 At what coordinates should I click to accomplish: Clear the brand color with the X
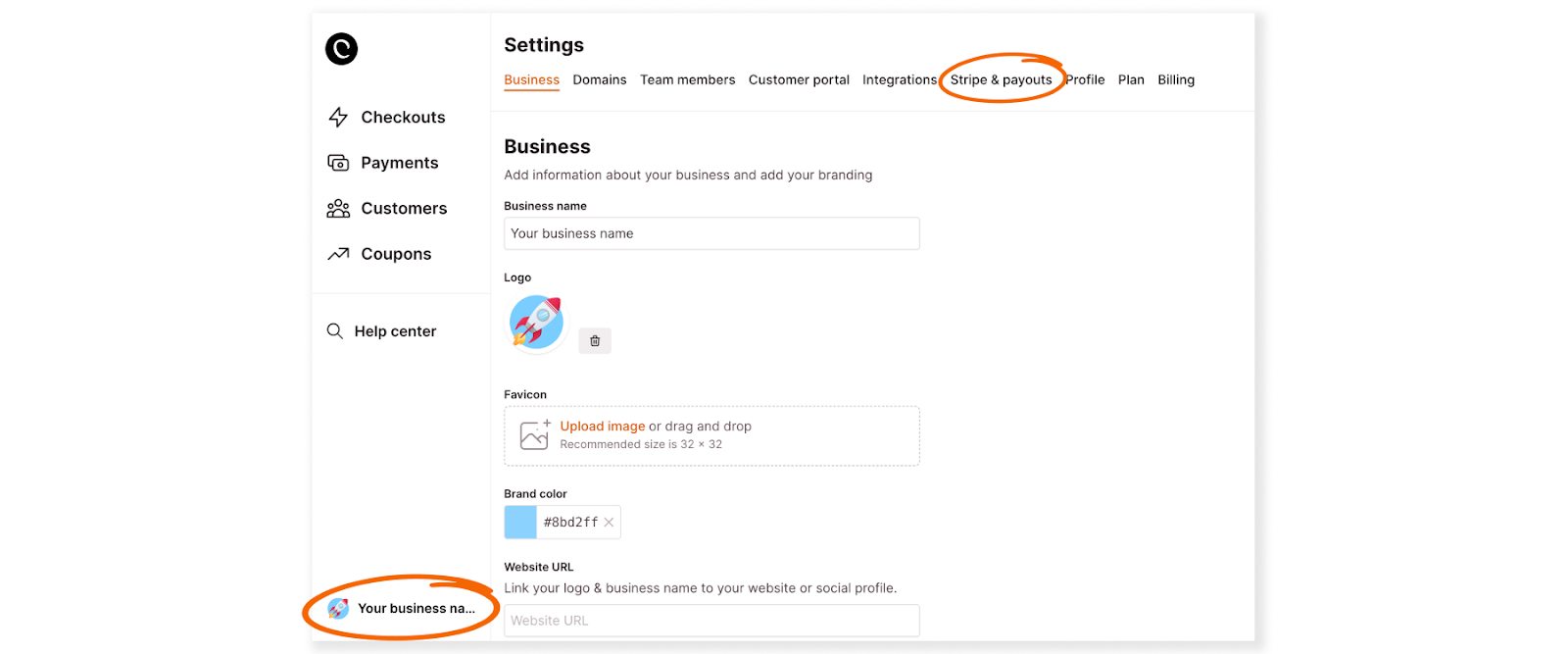[609, 523]
